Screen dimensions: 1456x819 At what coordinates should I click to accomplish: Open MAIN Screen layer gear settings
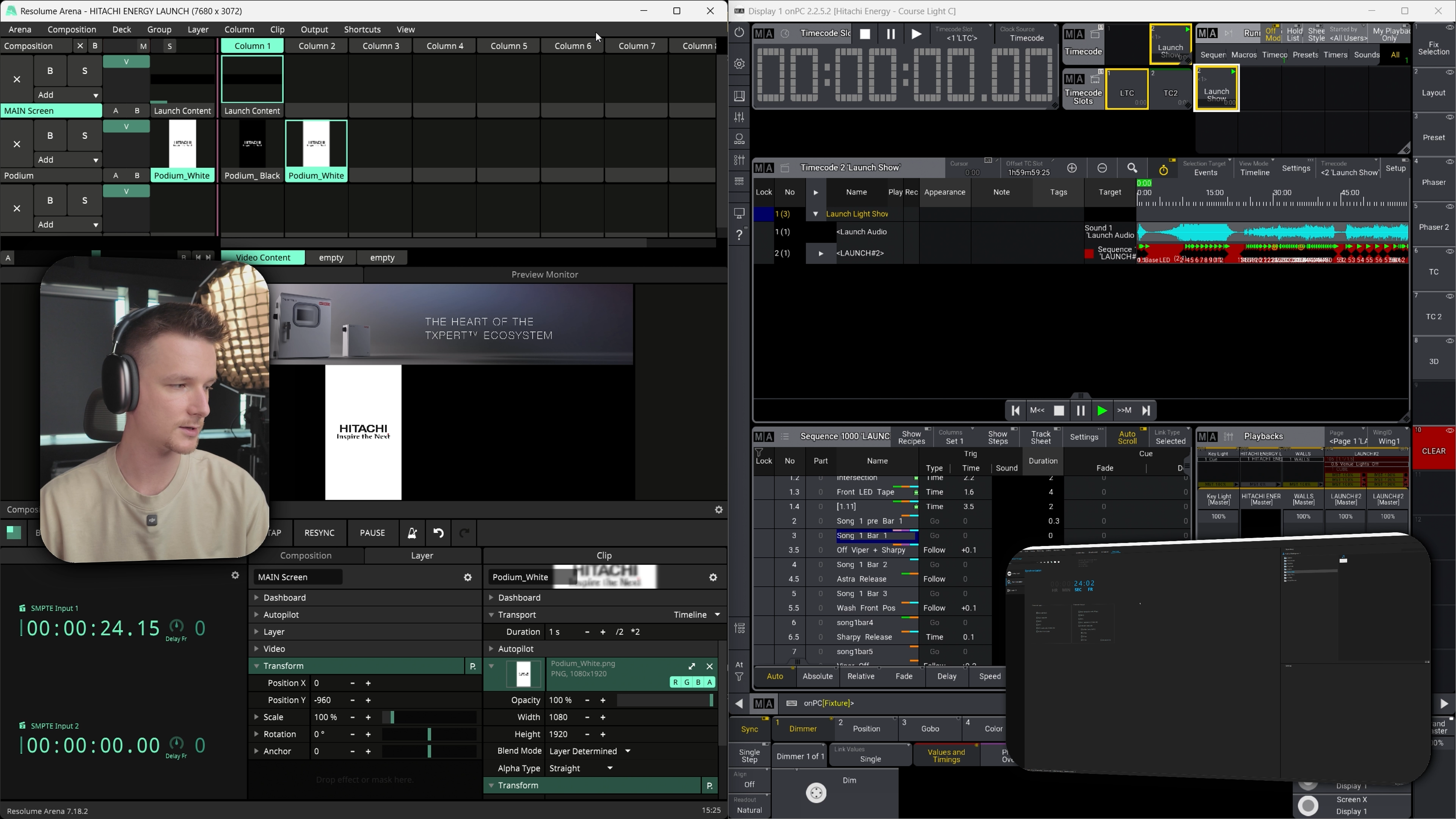(468, 577)
